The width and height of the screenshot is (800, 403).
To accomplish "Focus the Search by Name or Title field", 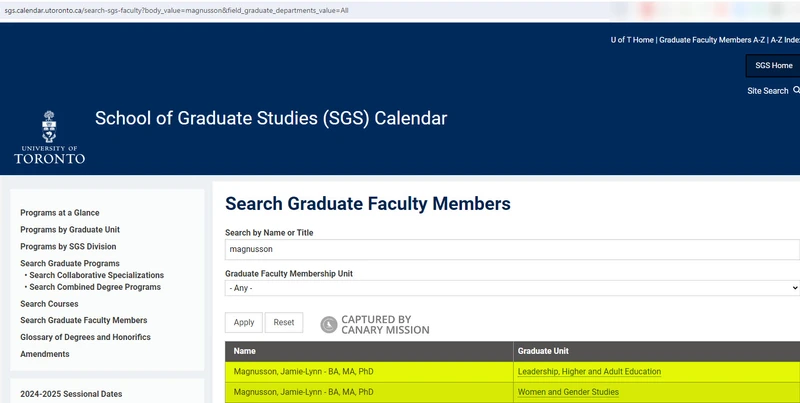I will point(512,249).
